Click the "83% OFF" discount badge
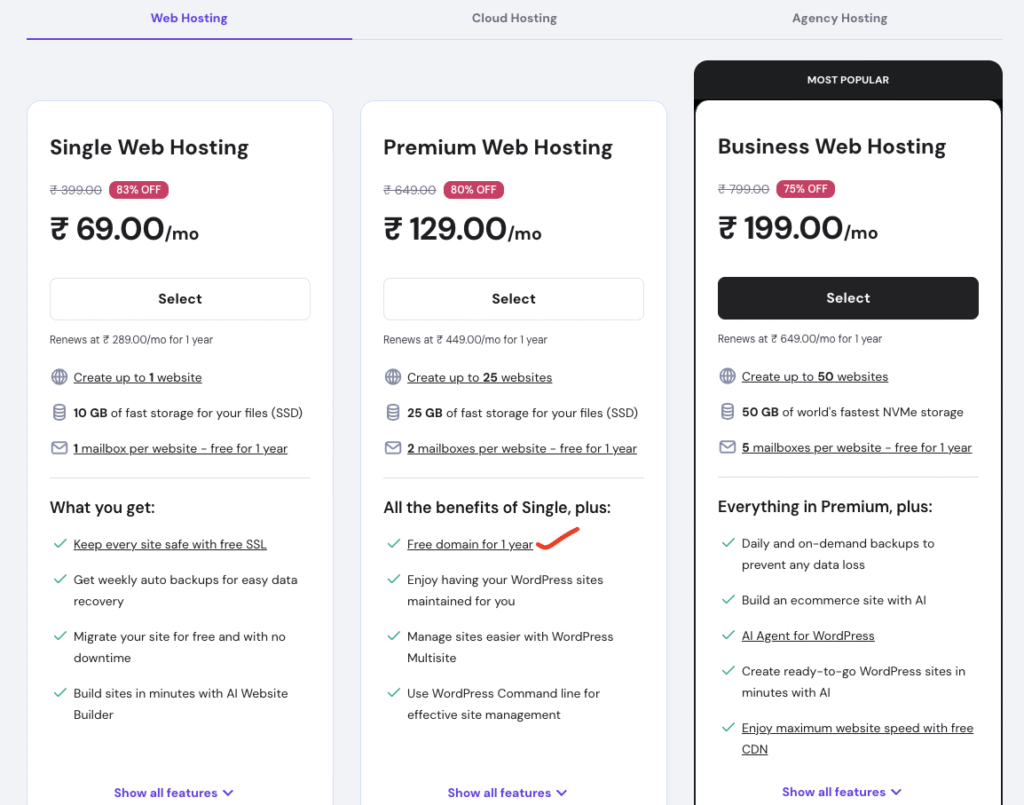The image size is (1024, 805). (x=138, y=189)
